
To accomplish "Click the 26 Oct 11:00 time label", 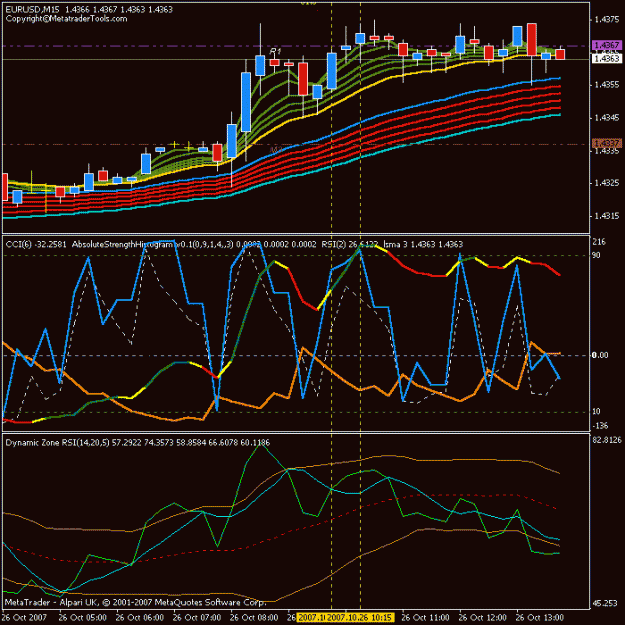I will [x=426, y=618].
